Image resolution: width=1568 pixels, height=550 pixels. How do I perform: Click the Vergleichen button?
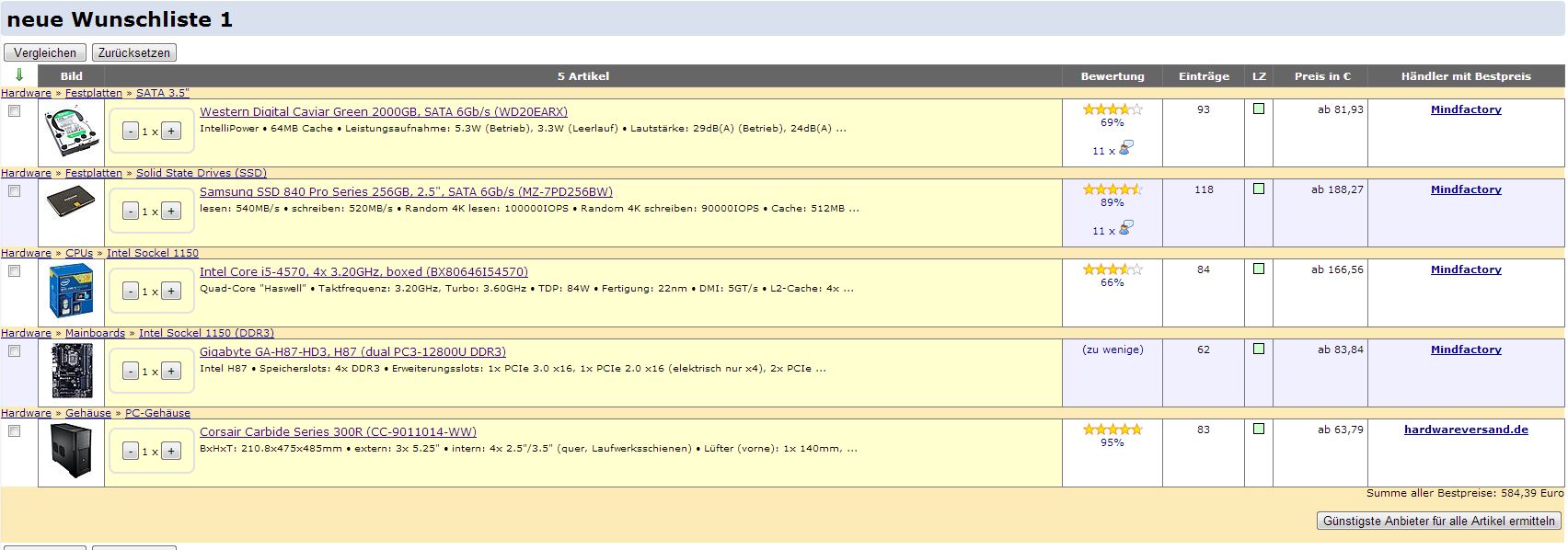tap(45, 52)
